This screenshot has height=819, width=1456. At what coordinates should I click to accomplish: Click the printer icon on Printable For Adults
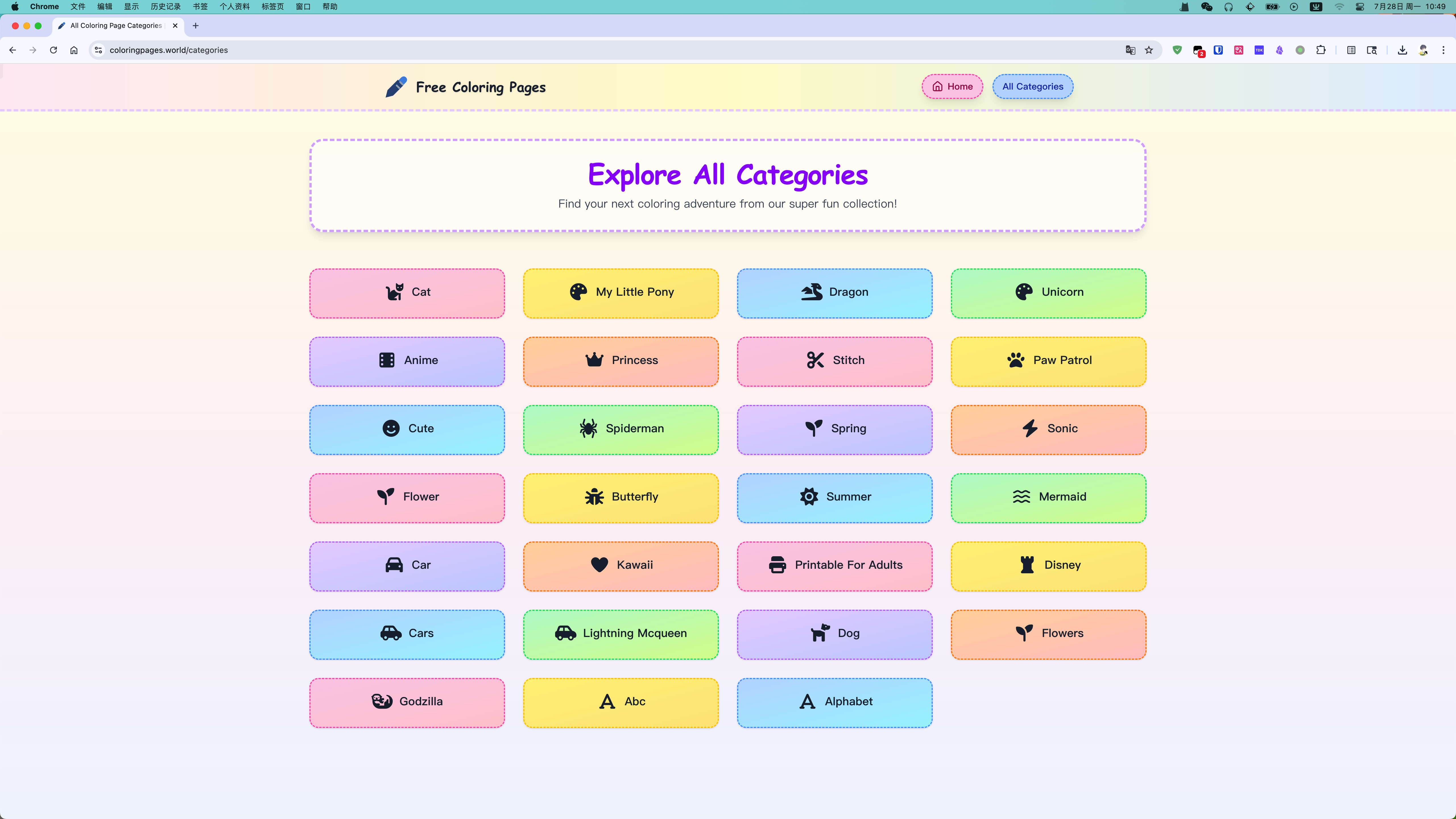click(777, 565)
